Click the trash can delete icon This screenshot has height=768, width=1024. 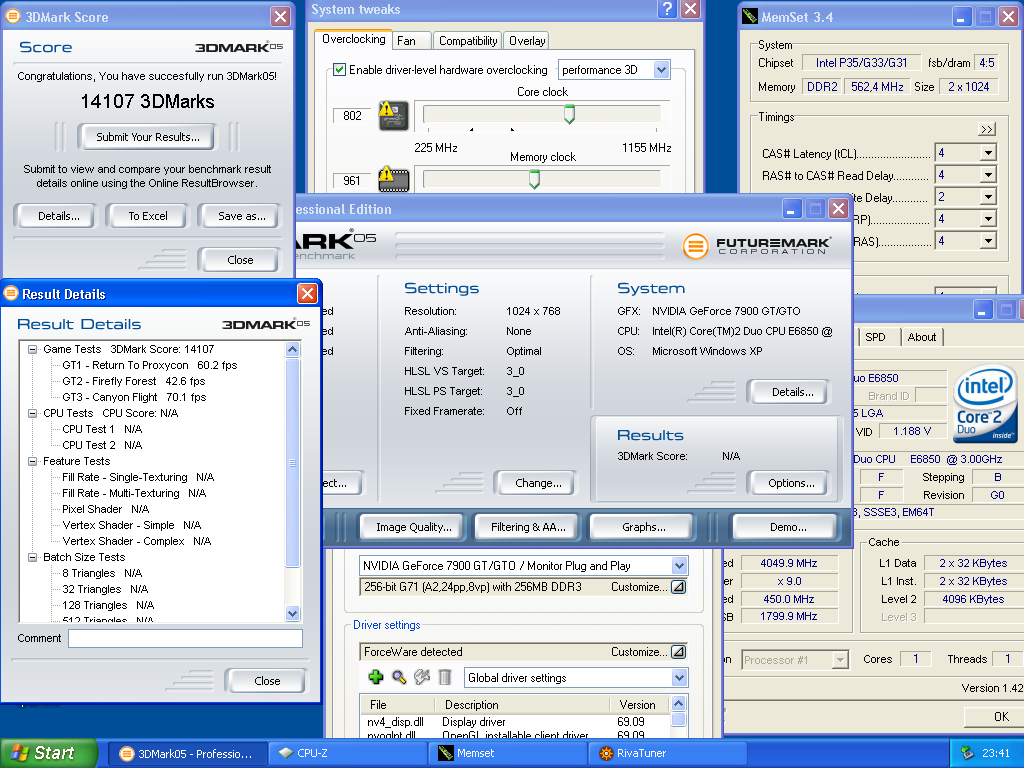coord(445,677)
